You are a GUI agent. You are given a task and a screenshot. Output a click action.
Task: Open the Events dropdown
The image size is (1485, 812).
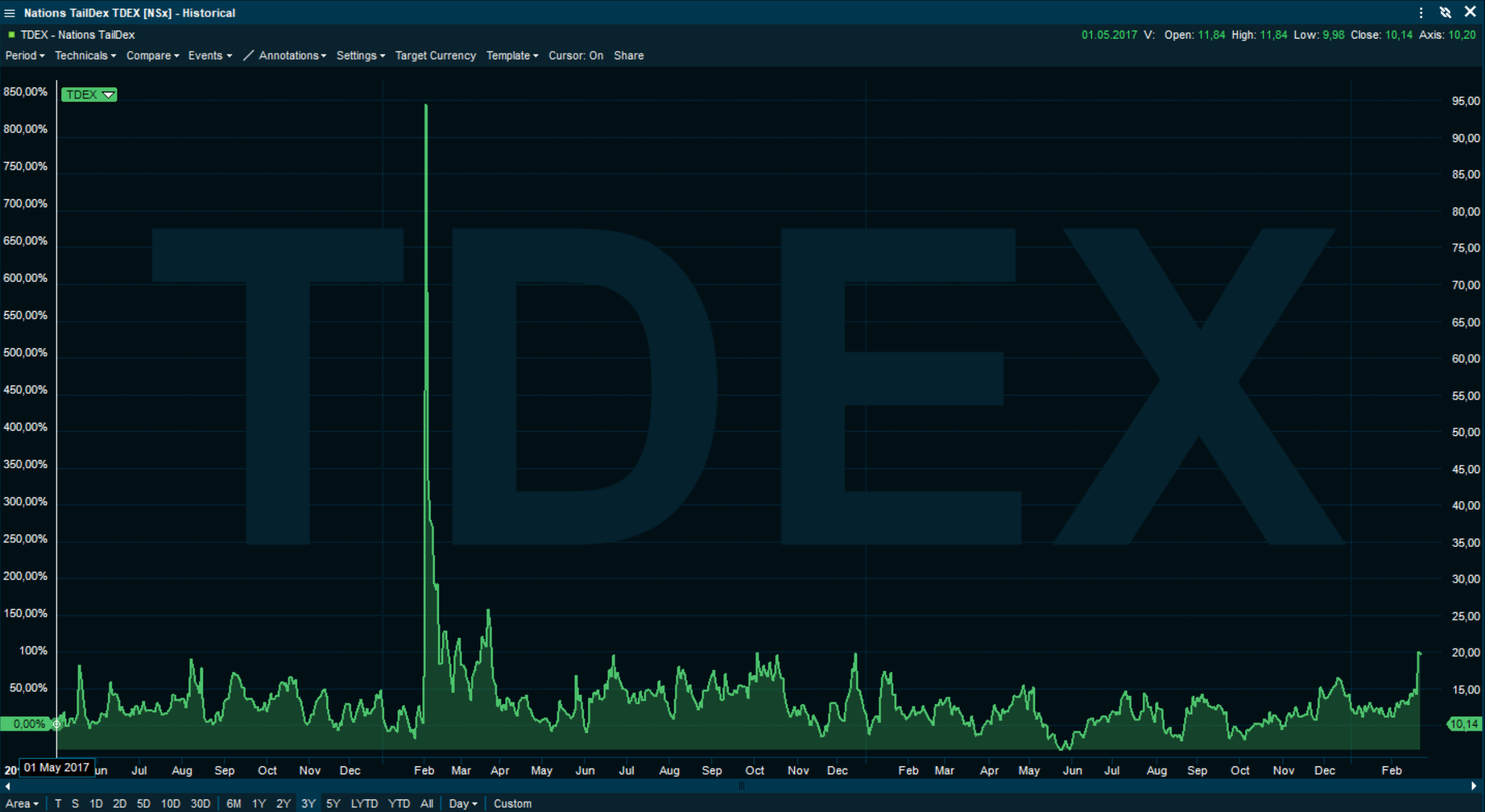210,56
